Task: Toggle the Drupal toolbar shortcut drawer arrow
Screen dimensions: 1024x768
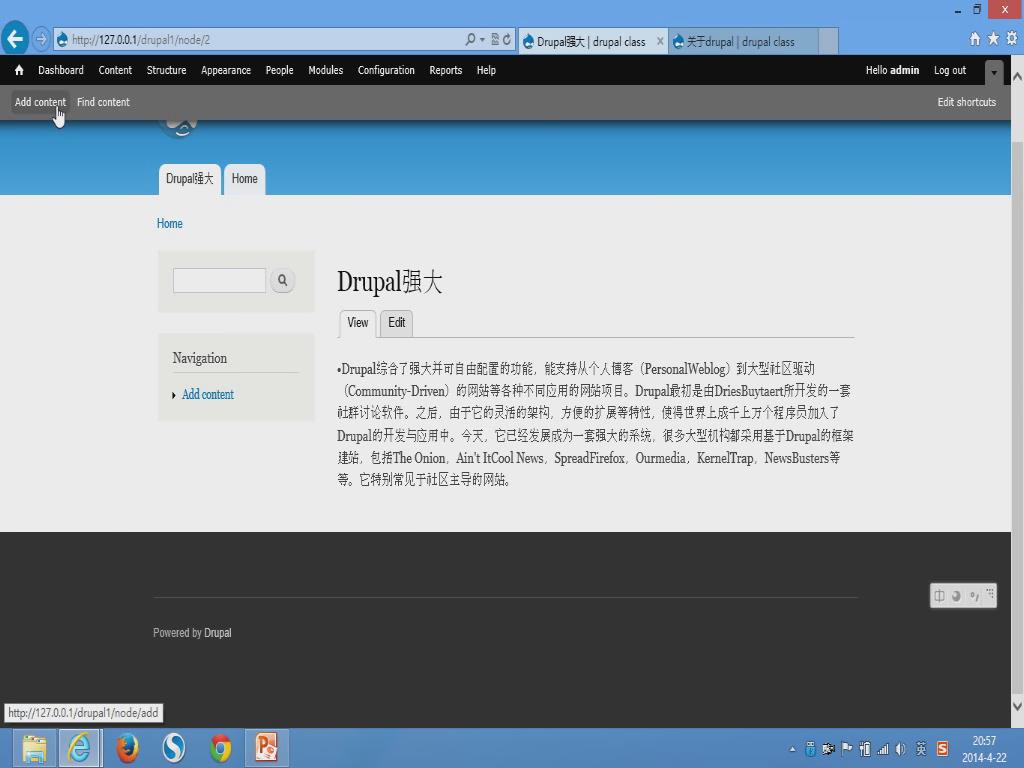Action: click(993, 72)
